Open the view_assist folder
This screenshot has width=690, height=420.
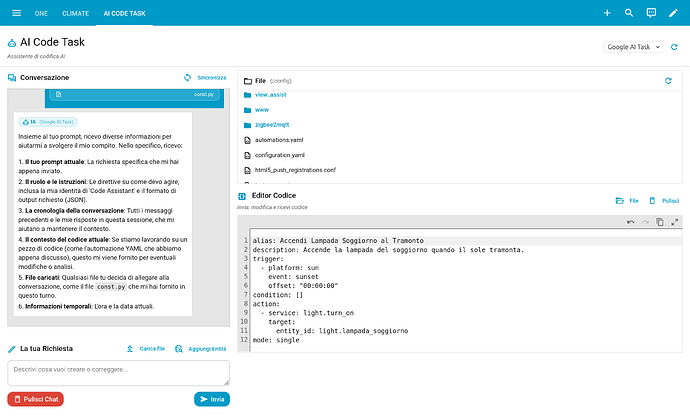pyautogui.click(x=271, y=95)
